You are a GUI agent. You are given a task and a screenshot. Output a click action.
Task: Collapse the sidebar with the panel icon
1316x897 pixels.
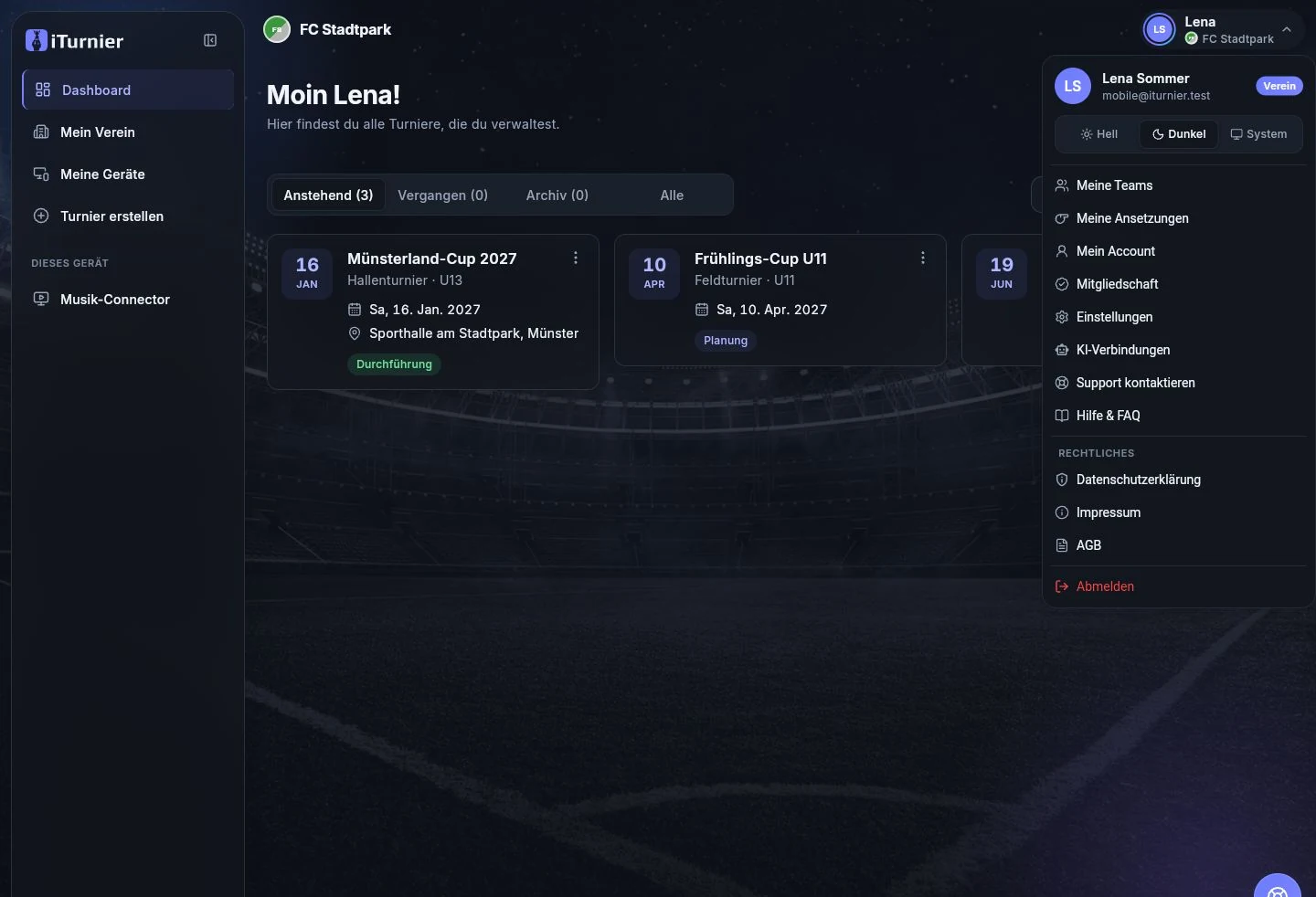[x=210, y=40]
